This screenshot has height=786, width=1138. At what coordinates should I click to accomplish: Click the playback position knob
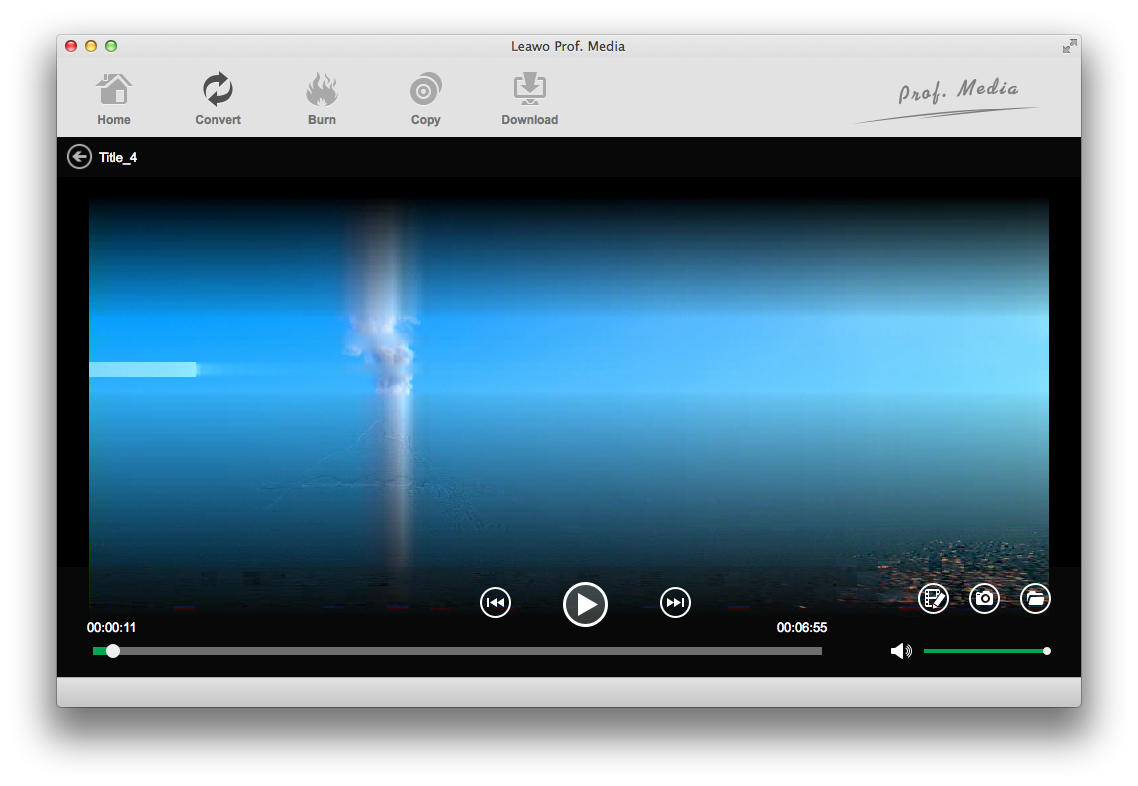point(112,651)
